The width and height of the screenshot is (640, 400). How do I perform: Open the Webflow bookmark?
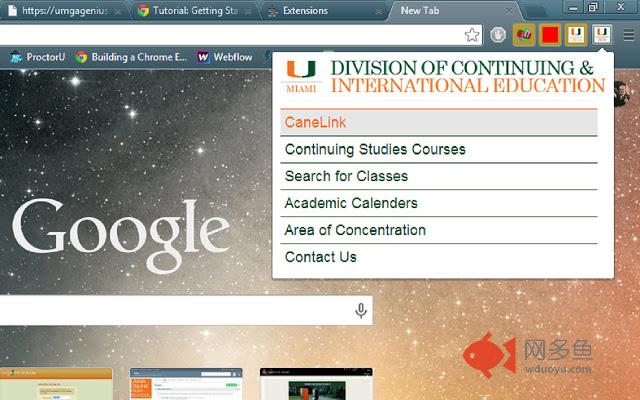[x=224, y=57]
